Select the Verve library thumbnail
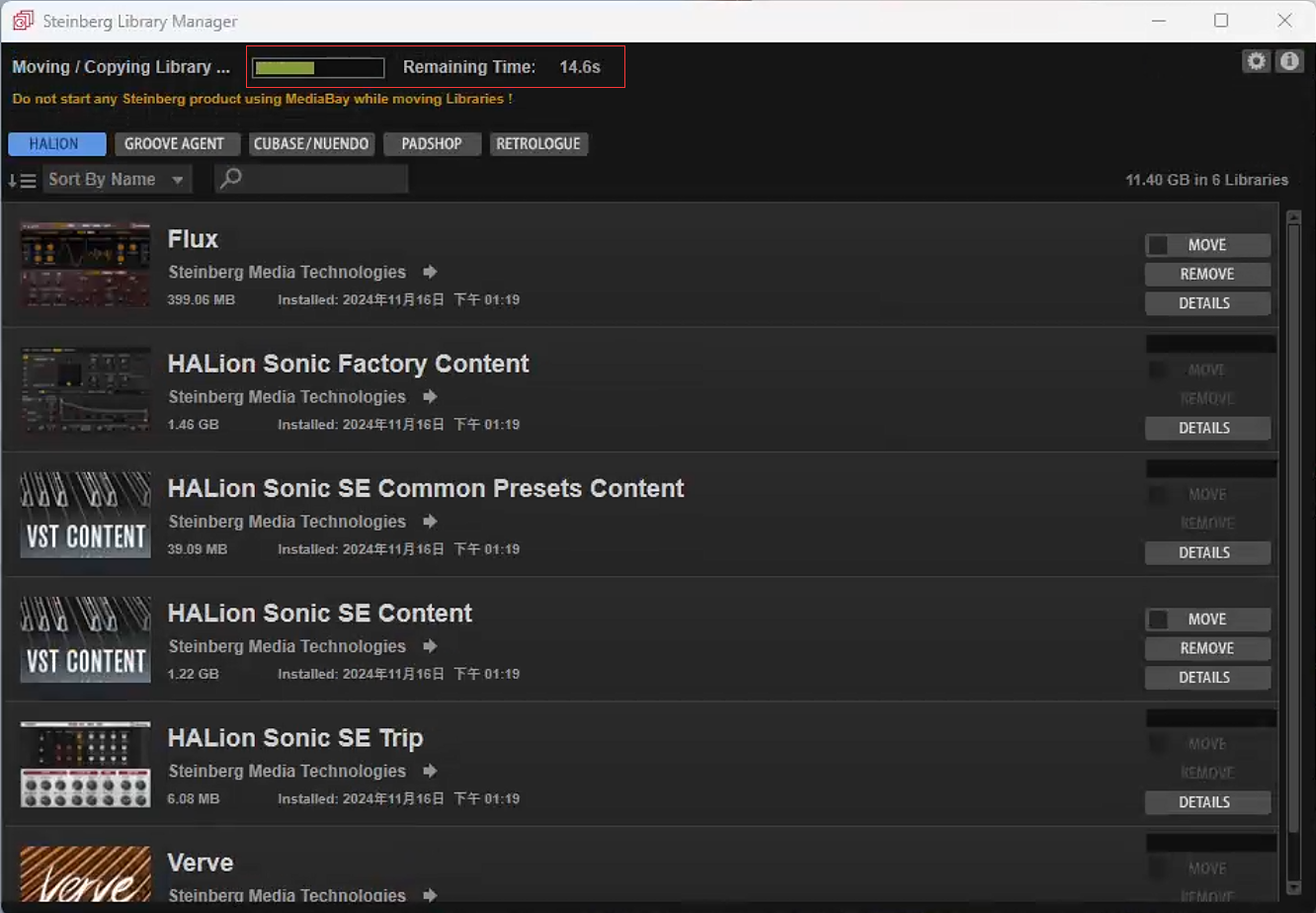 point(86,872)
